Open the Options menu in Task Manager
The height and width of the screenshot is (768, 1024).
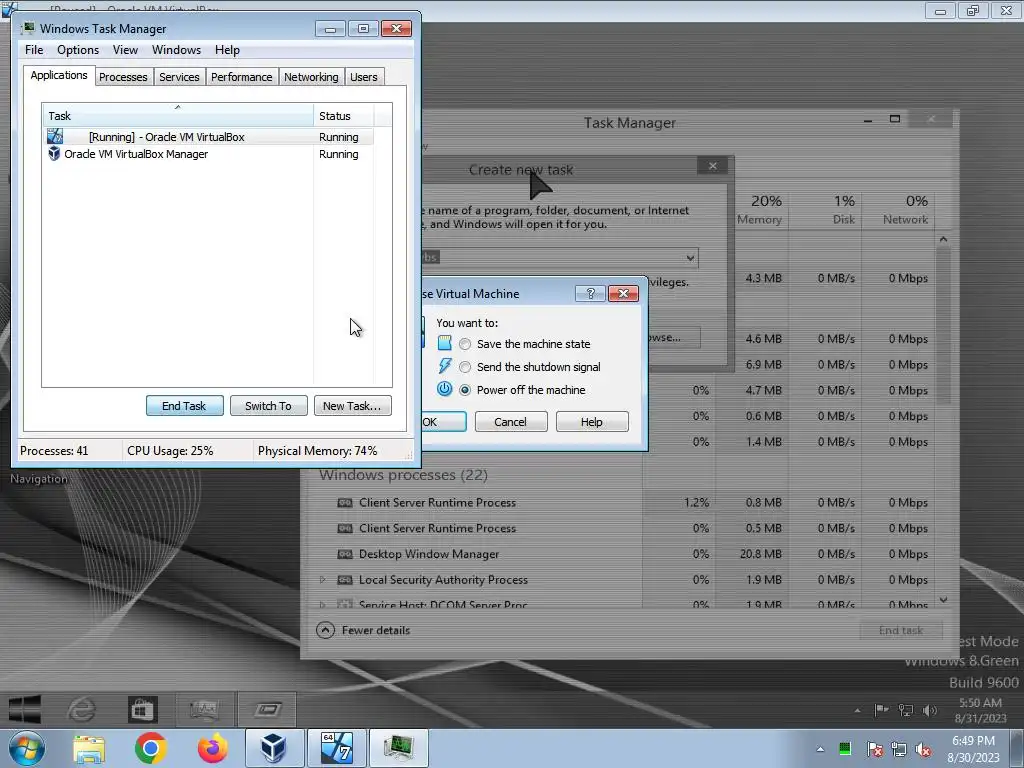pyautogui.click(x=78, y=50)
